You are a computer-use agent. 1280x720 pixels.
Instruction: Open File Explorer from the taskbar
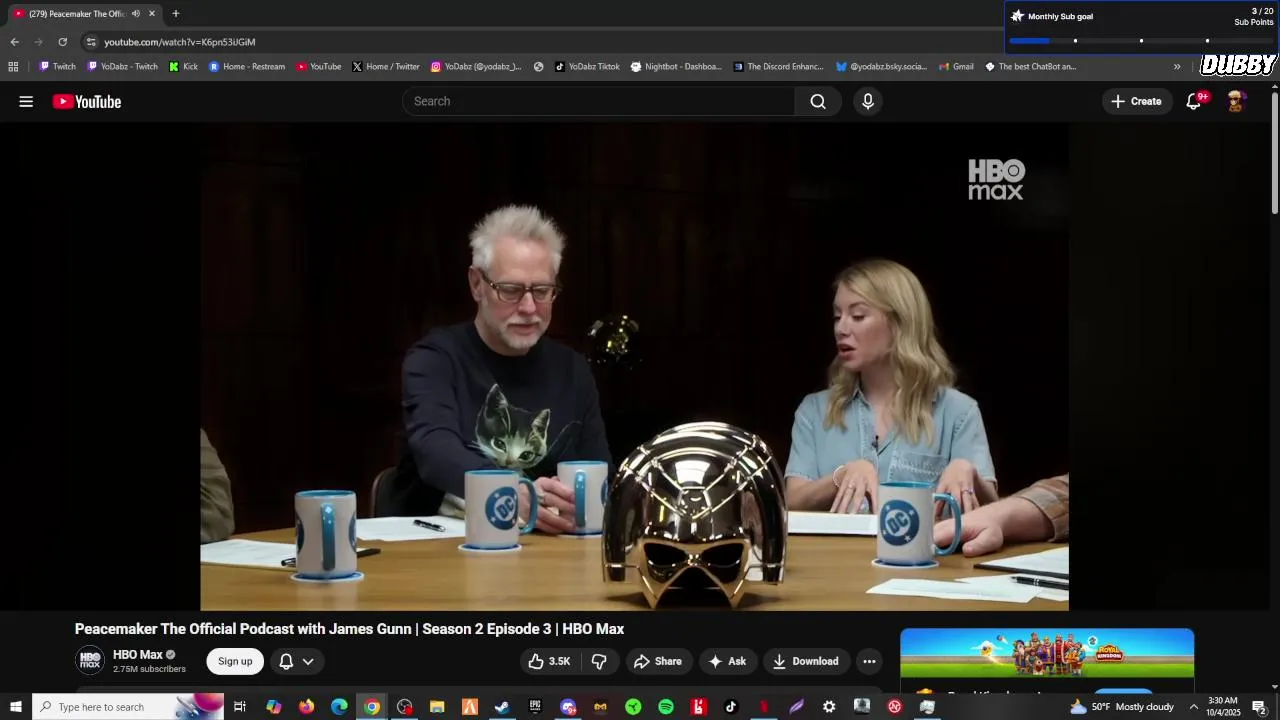[437, 707]
